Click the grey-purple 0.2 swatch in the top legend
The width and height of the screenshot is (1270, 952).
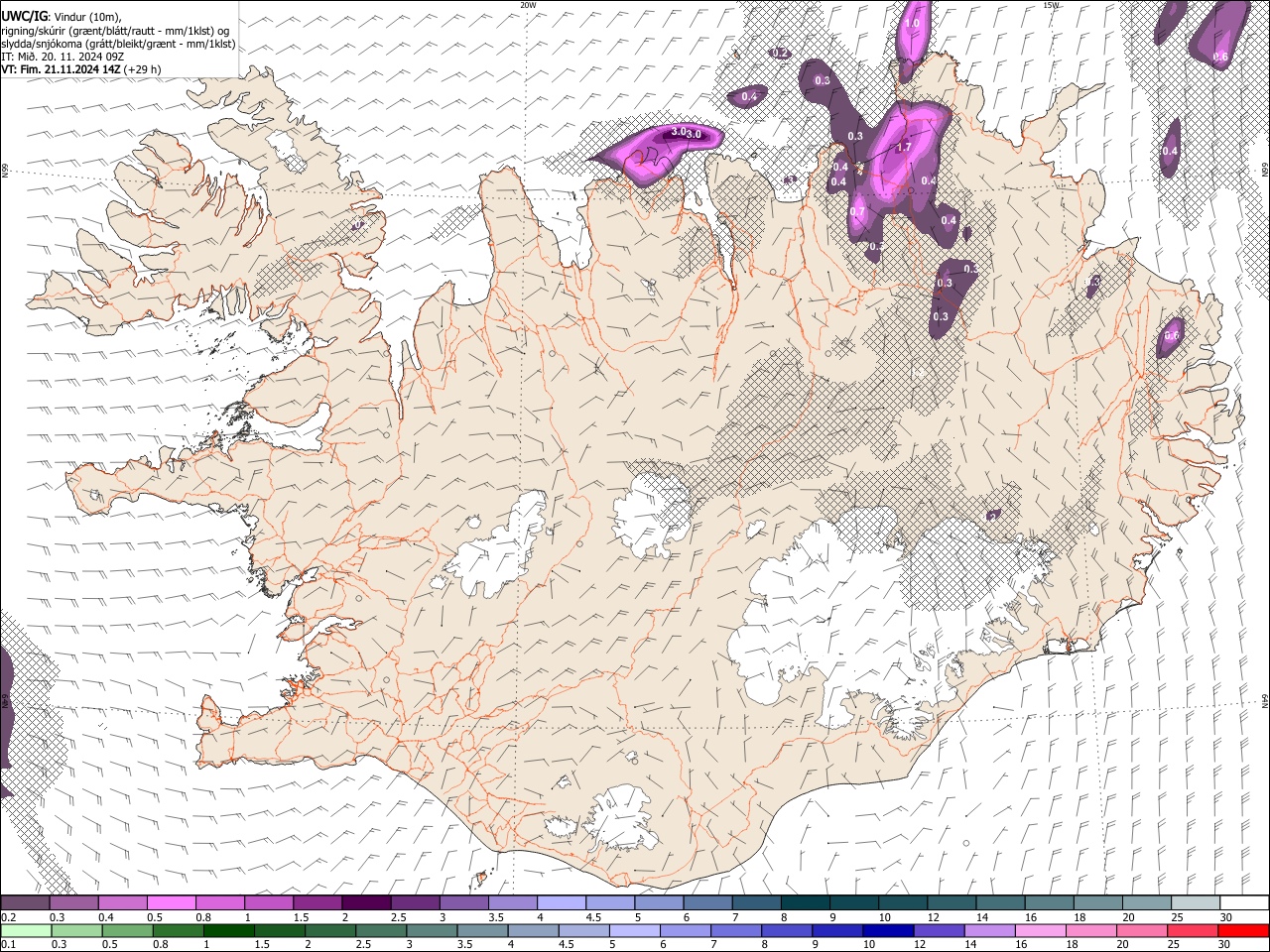pos(25,903)
